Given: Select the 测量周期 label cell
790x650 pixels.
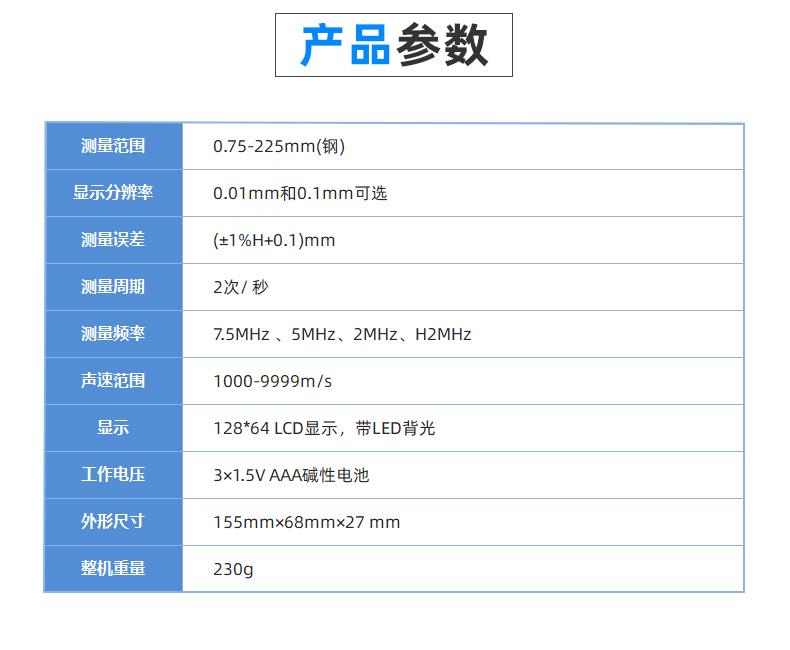Looking at the screenshot, I should coord(113,287).
